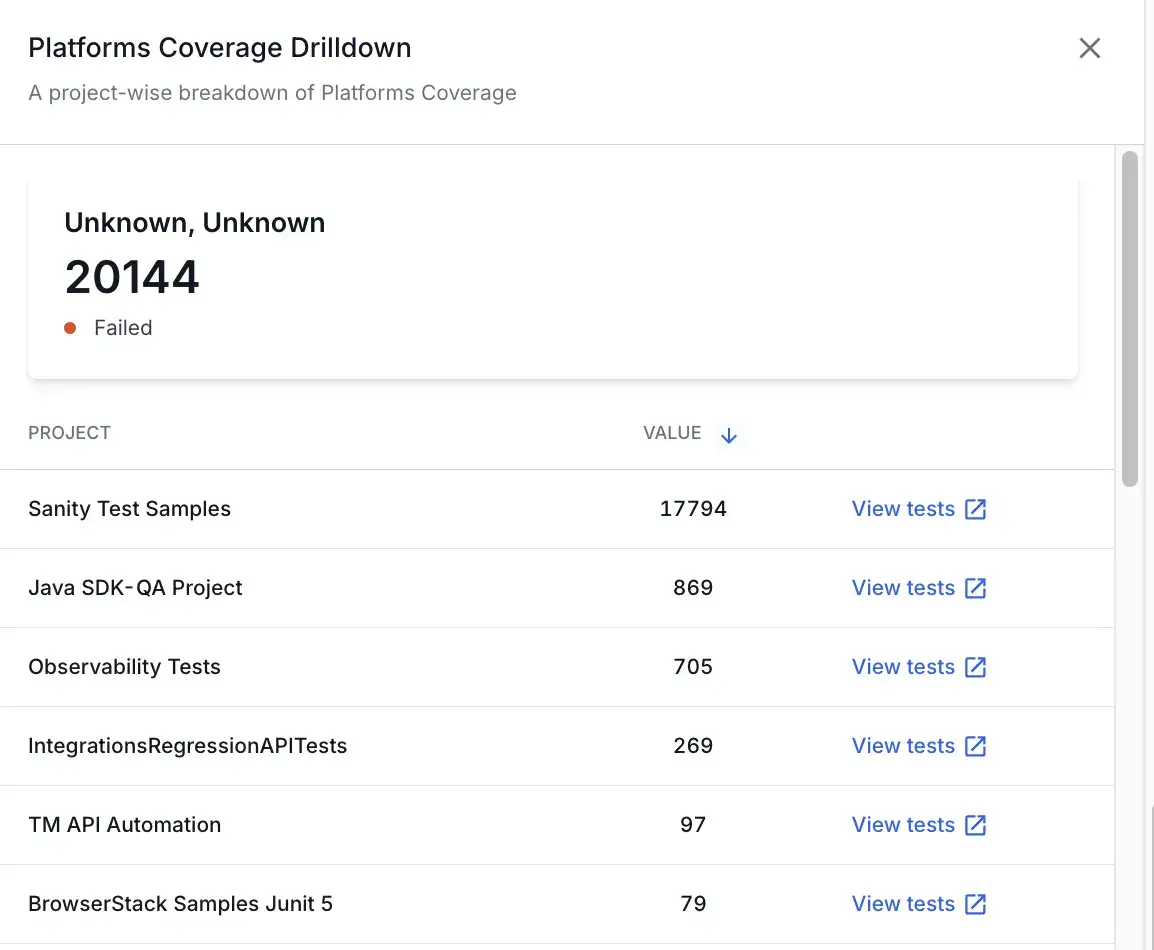The image size is (1154, 950).
Task: Open external-link icon for Sanity Test Samples
Action: point(975,509)
